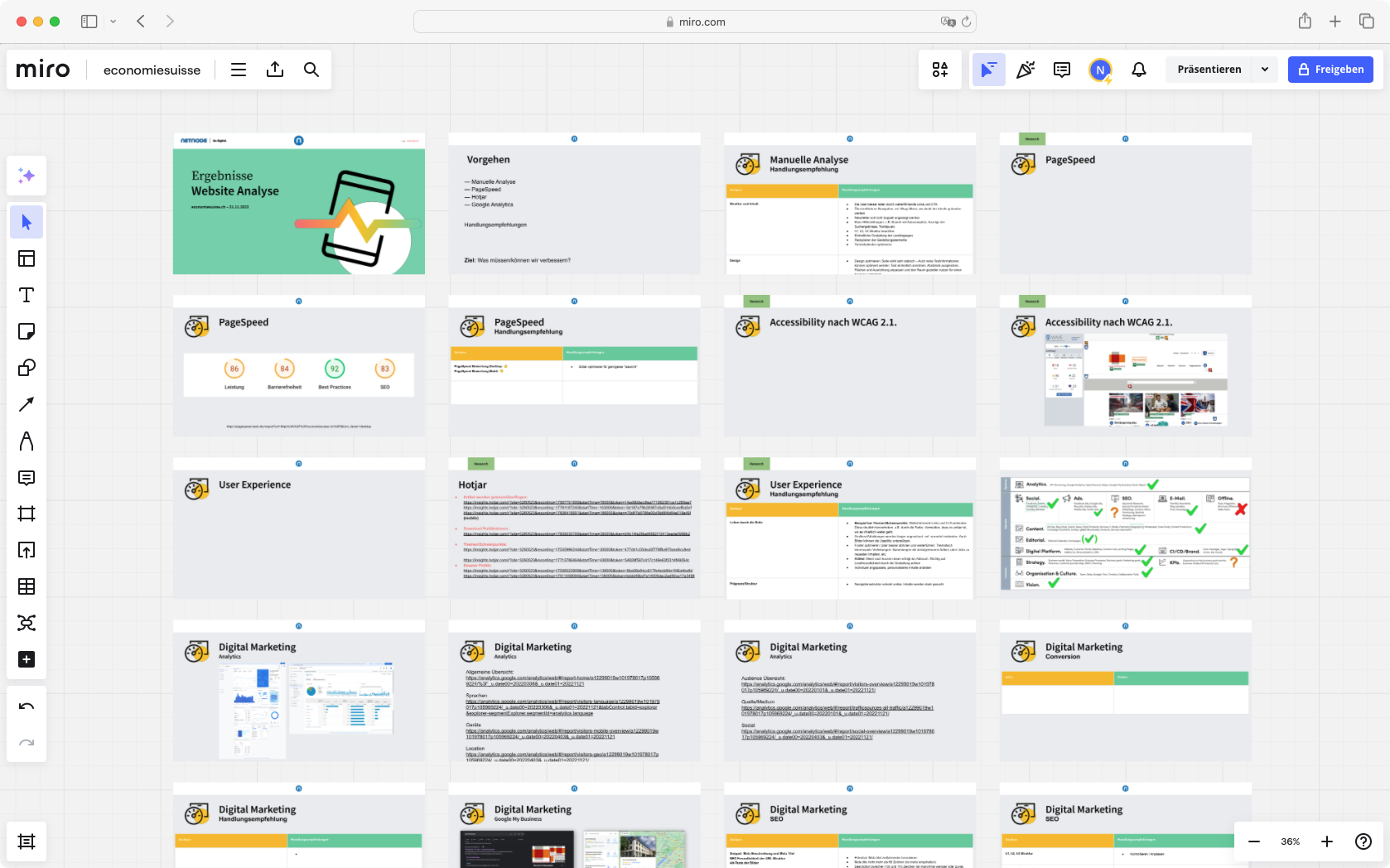The height and width of the screenshot is (868, 1390).
Task: Open Miro AI sparkle tool
Action: (27, 176)
